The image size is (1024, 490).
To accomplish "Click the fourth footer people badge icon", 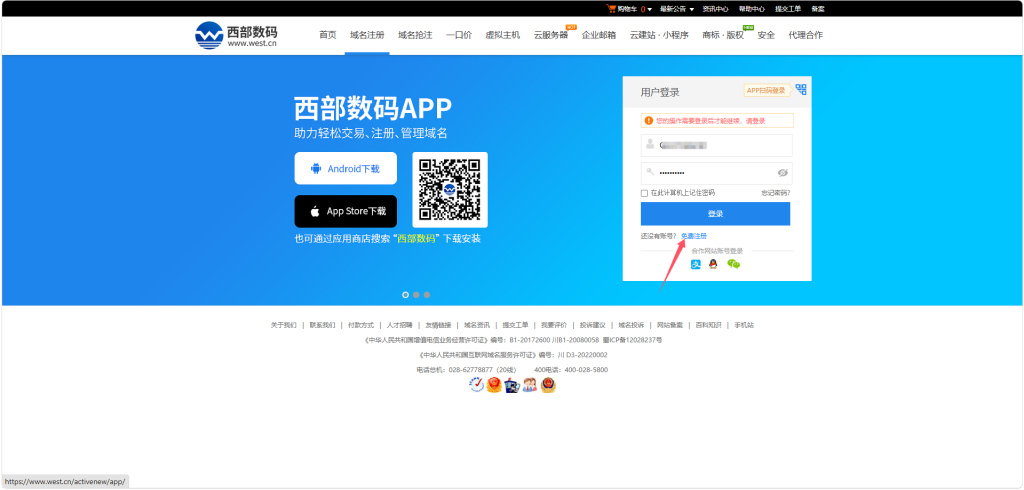I will [x=530, y=385].
